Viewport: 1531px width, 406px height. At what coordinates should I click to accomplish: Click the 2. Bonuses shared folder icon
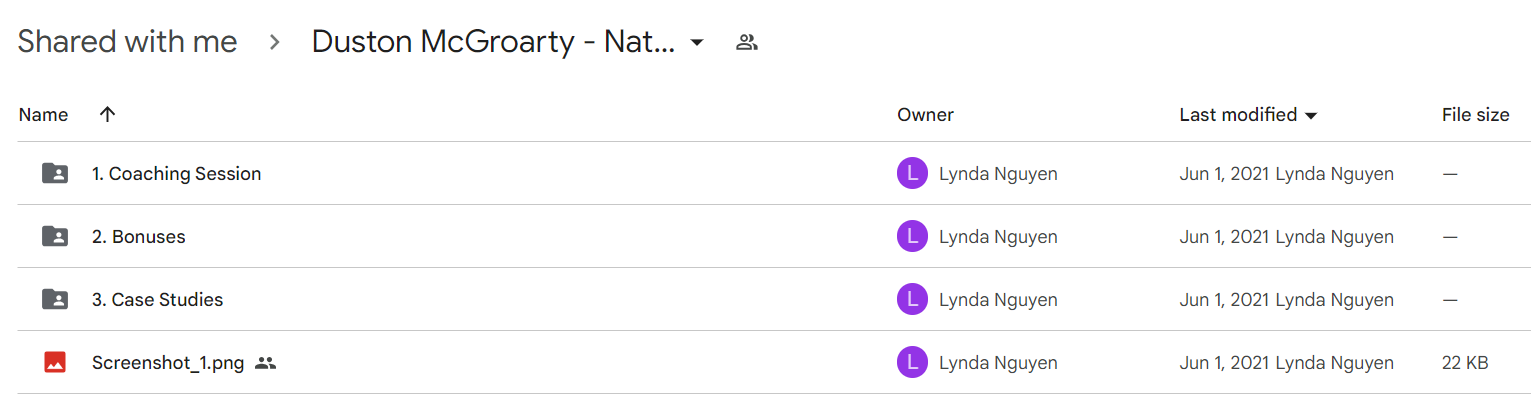[55, 237]
